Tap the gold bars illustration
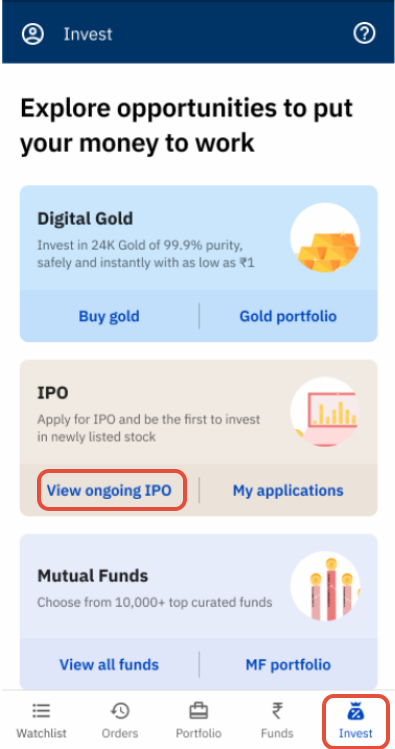The width and height of the screenshot is (395, 749). point(325,237)
